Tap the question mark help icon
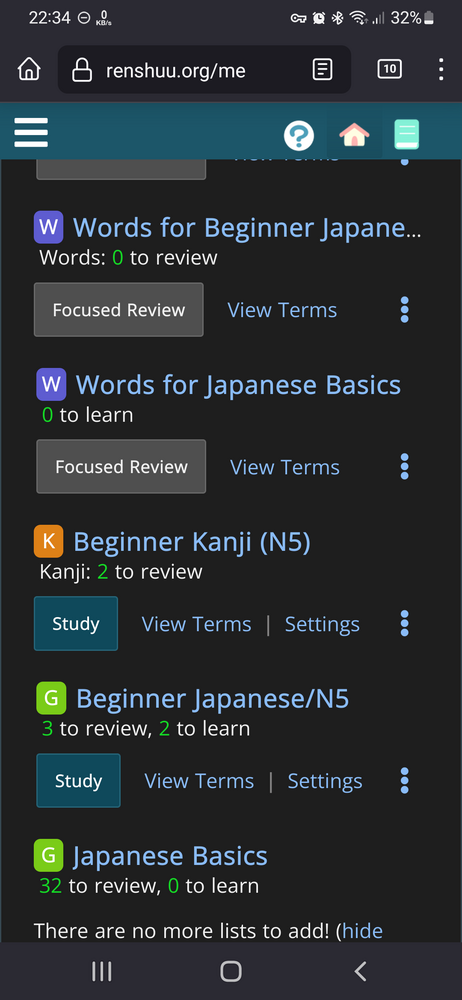Screen dimensions: 462x1000 click(x=299, y=135)
